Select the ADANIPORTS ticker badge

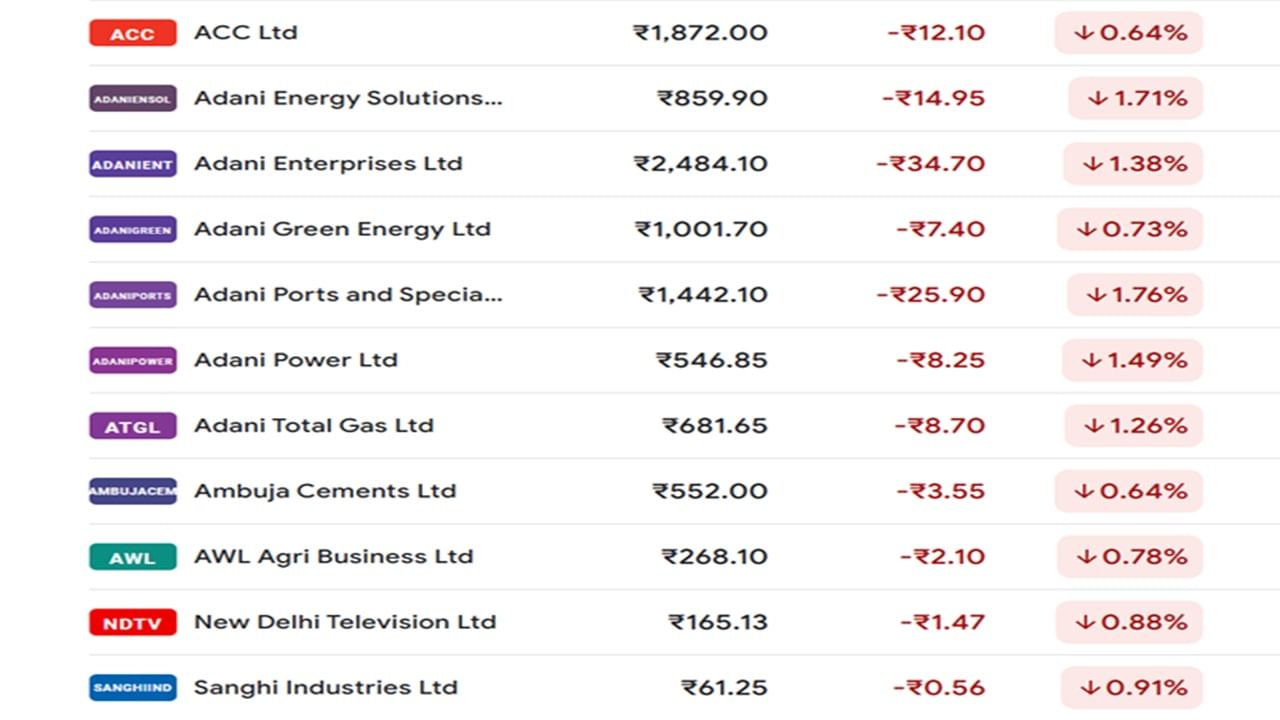coord(133,295)
